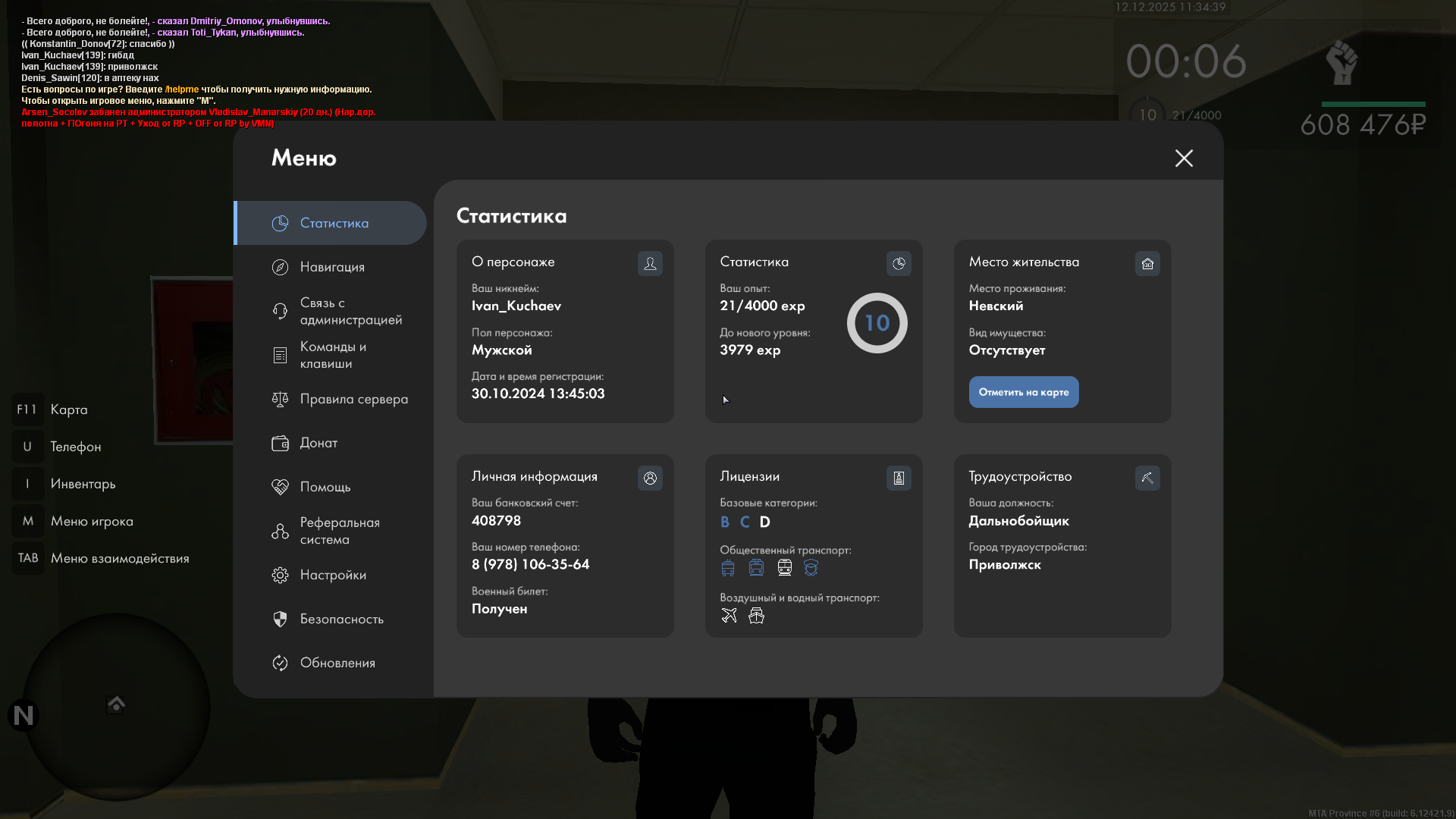The image size is (1456, 819).
Task: Click the user icon in Личная информация card
Action: [650, 478]
